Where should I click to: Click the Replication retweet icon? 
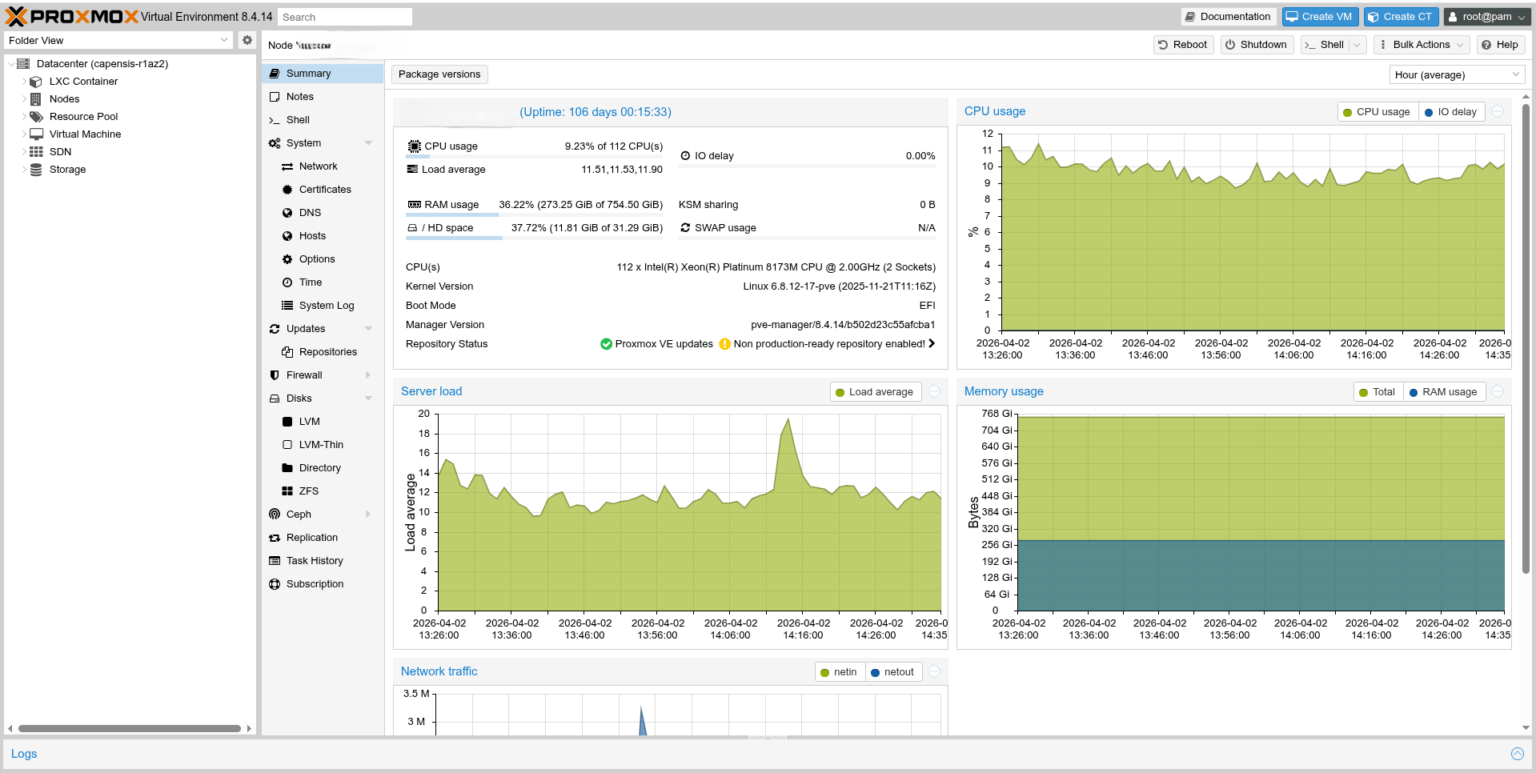[x=275, y=538]
